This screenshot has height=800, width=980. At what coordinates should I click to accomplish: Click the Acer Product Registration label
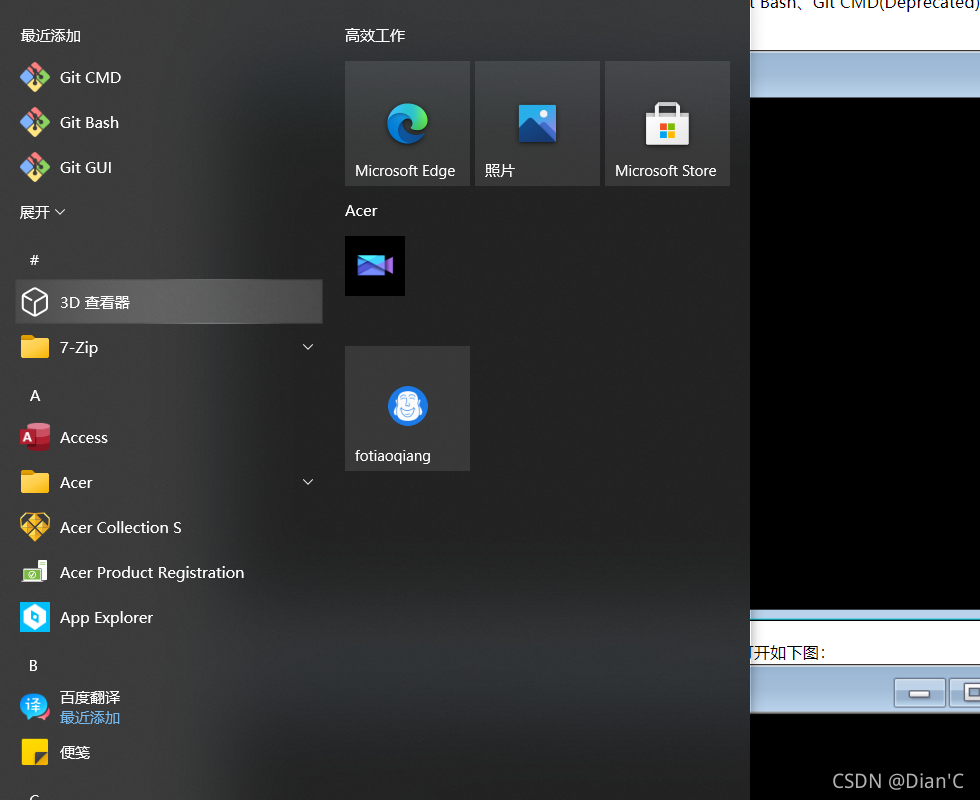pos(152,572)
